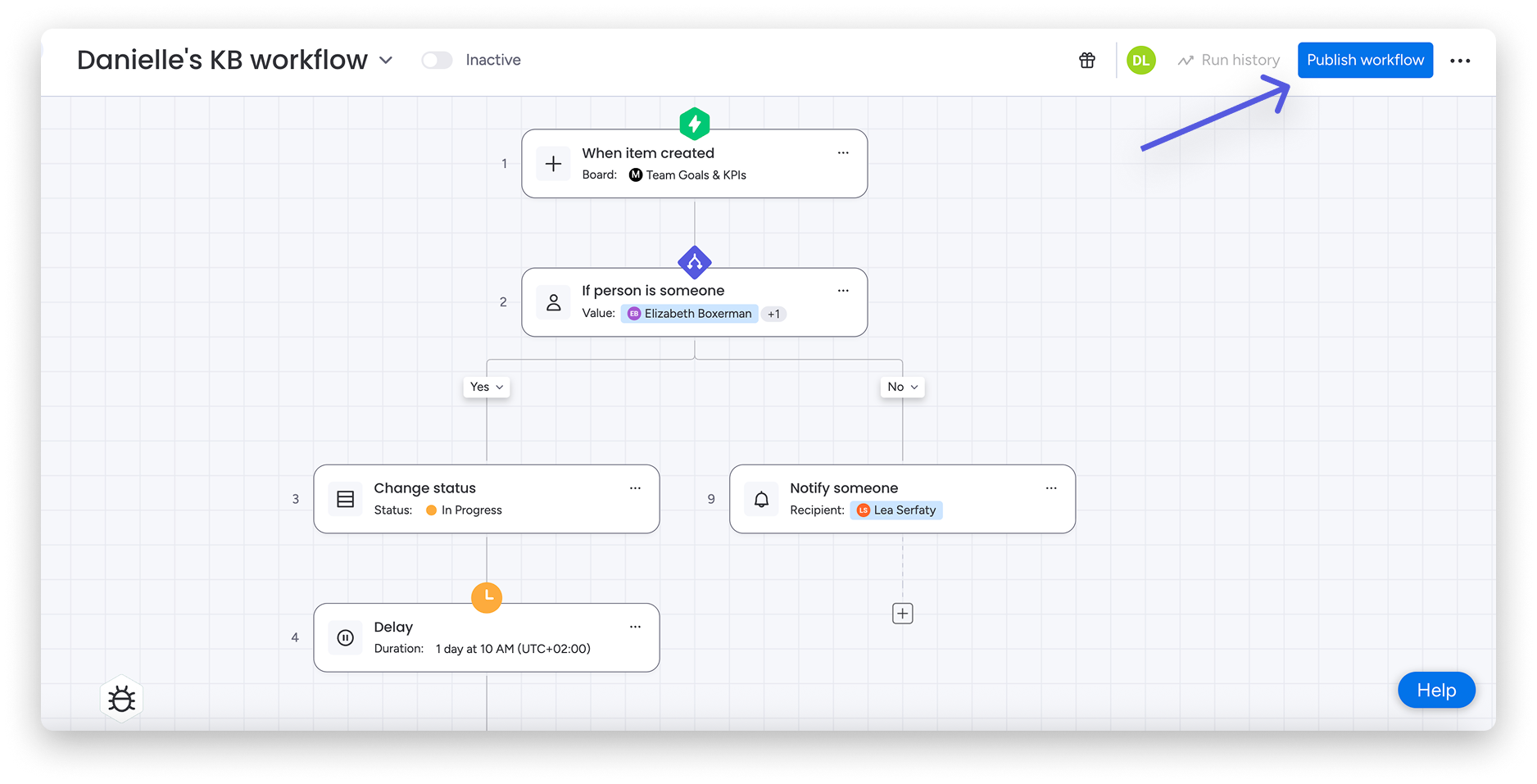1537x784 pixels.
Task: Toggle the workflow Inactive switch
Action: click(x=437, y=60)
